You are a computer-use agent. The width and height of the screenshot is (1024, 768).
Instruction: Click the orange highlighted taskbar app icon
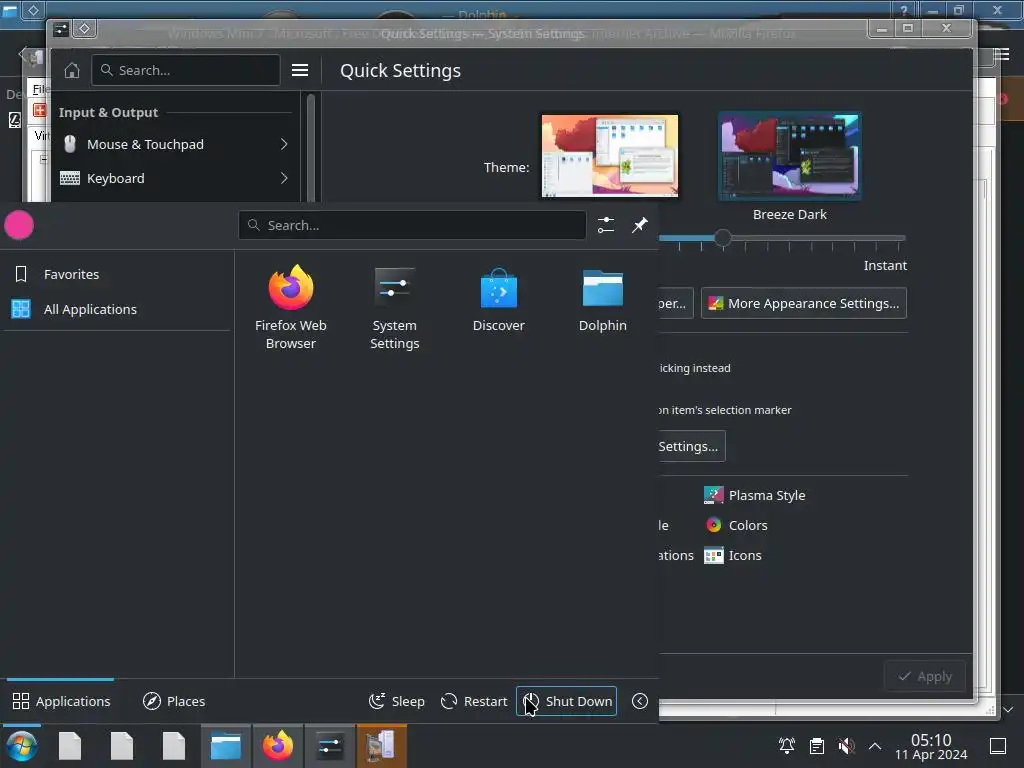(381, 746)
